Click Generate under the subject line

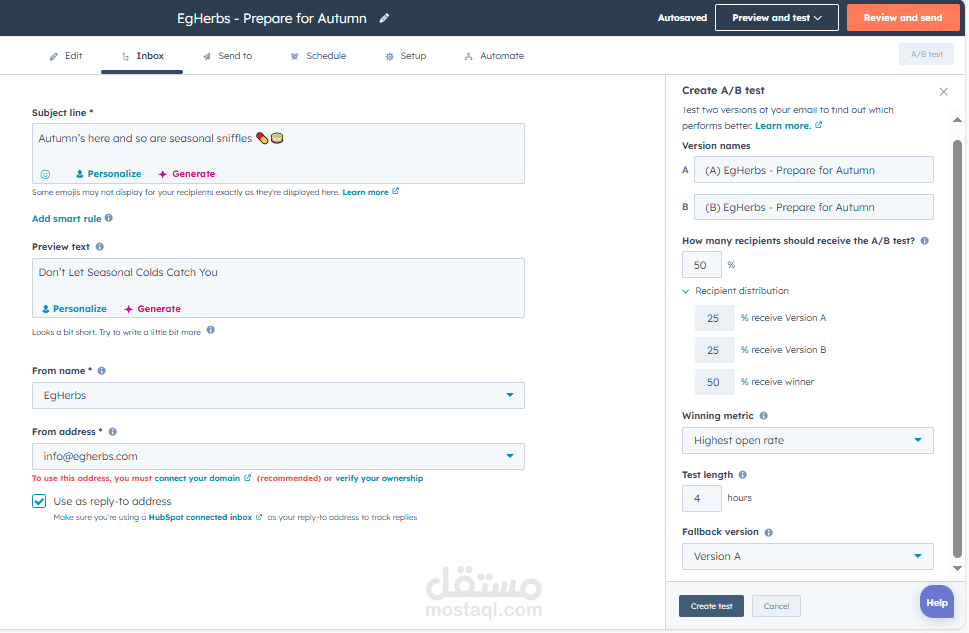(x=187, y=174)
